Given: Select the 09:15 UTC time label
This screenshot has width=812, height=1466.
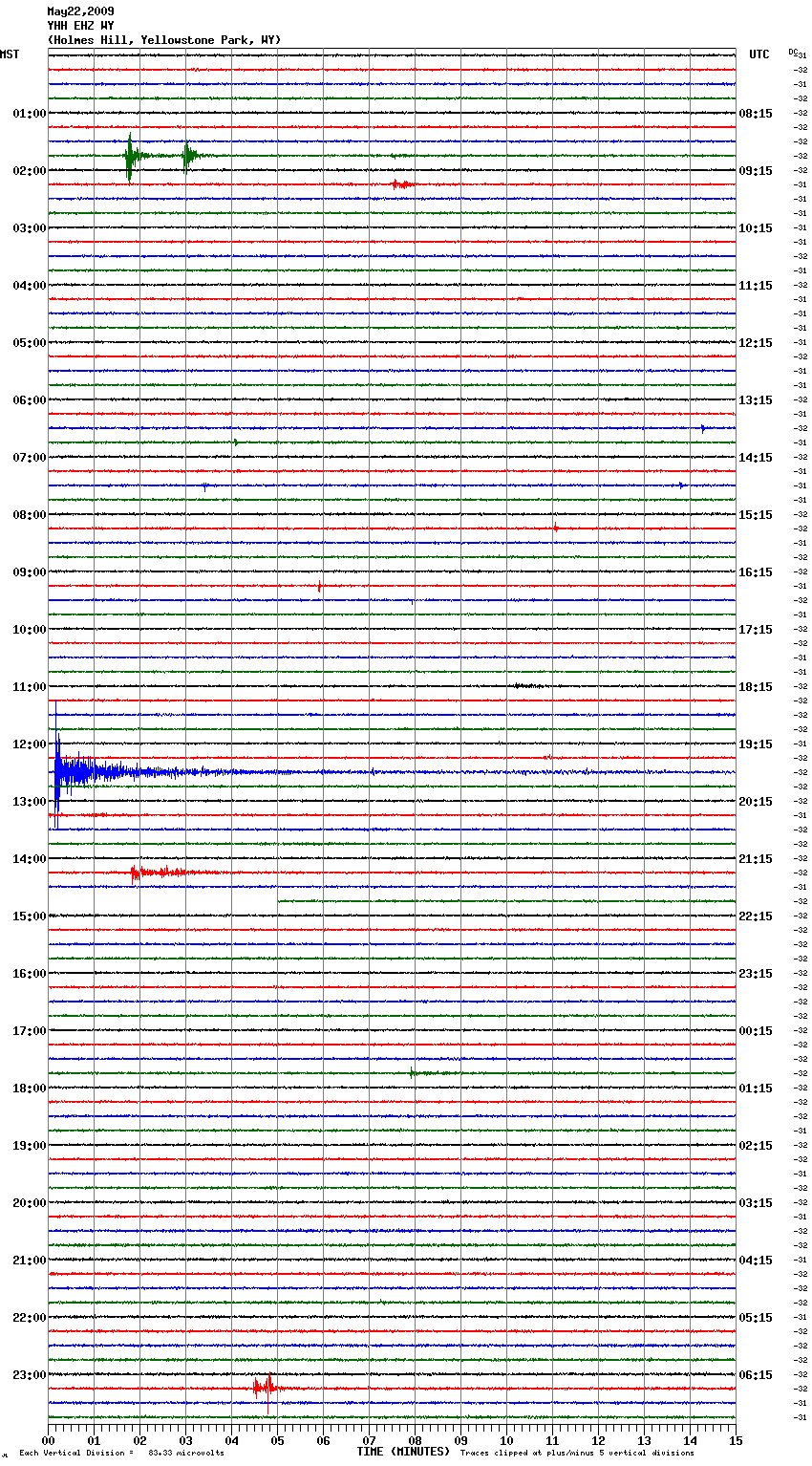Looking at the screenshot, I should 756,171.
